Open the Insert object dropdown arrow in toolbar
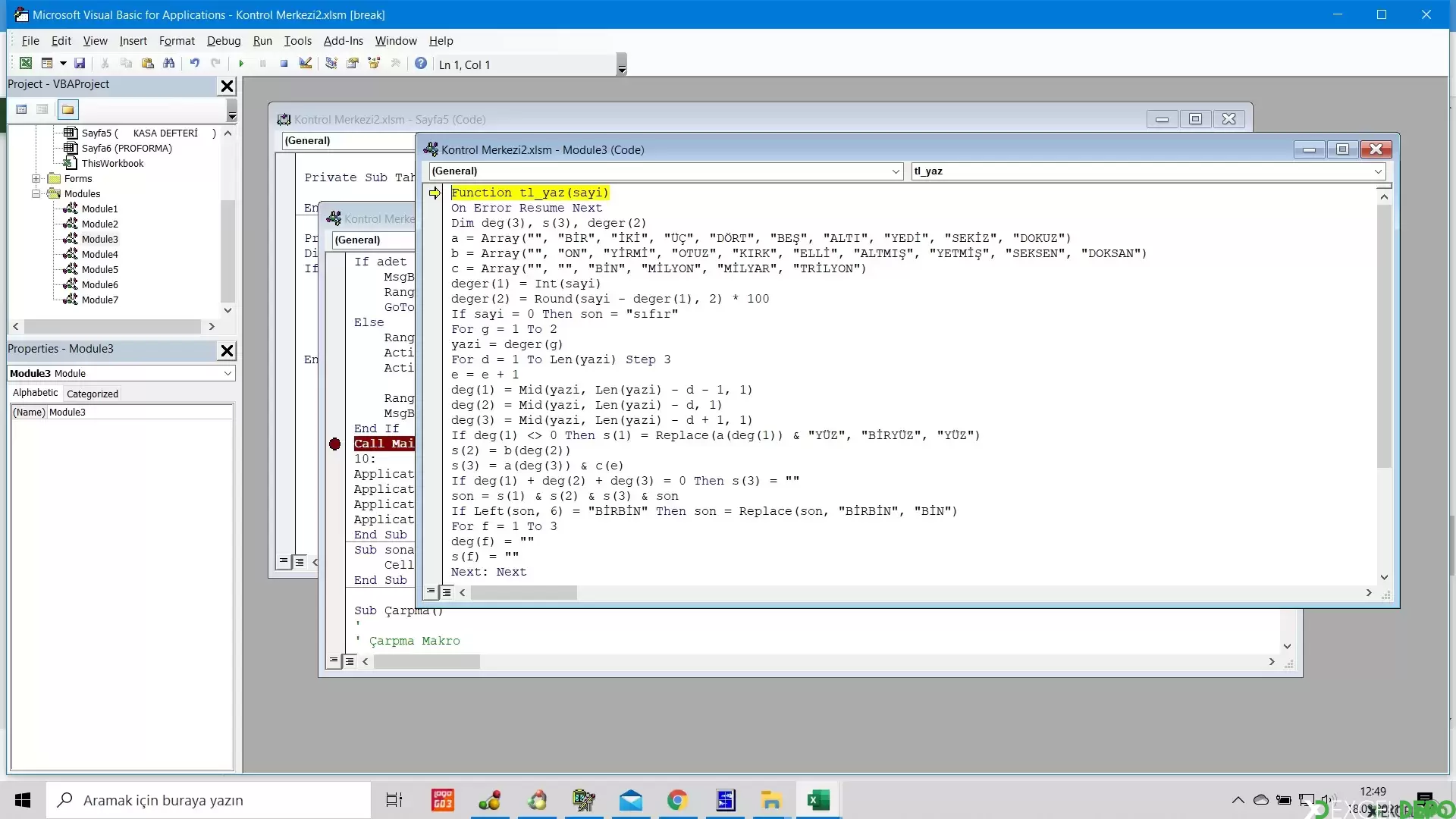 click(63, 64)
